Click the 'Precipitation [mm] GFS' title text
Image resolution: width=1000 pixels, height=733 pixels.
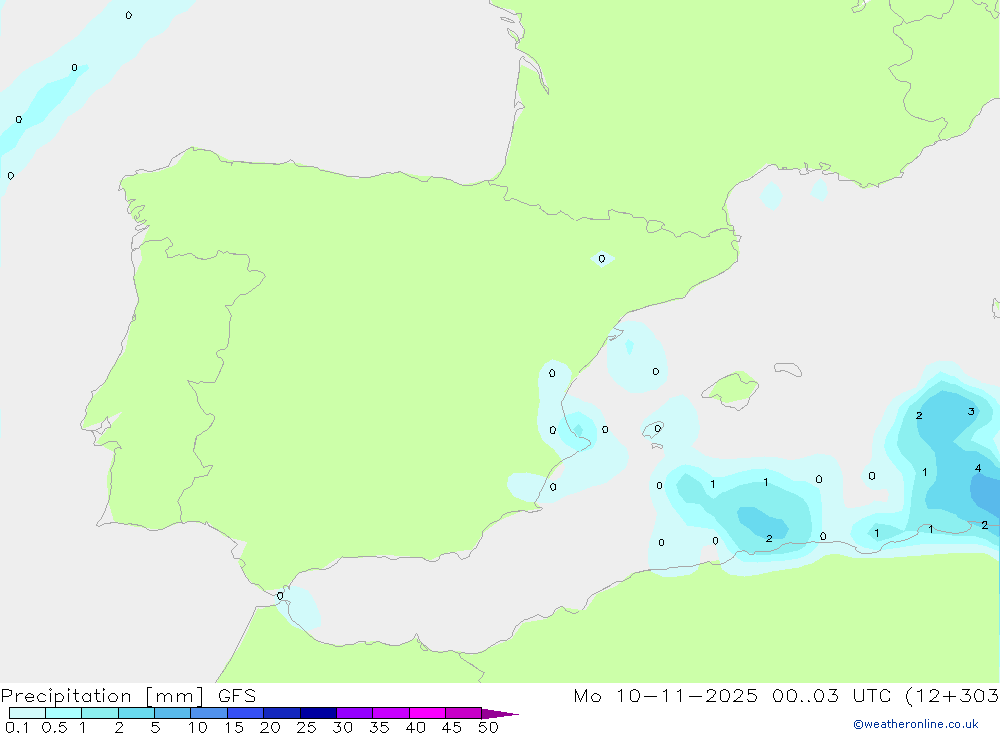(x=128, y=695)
